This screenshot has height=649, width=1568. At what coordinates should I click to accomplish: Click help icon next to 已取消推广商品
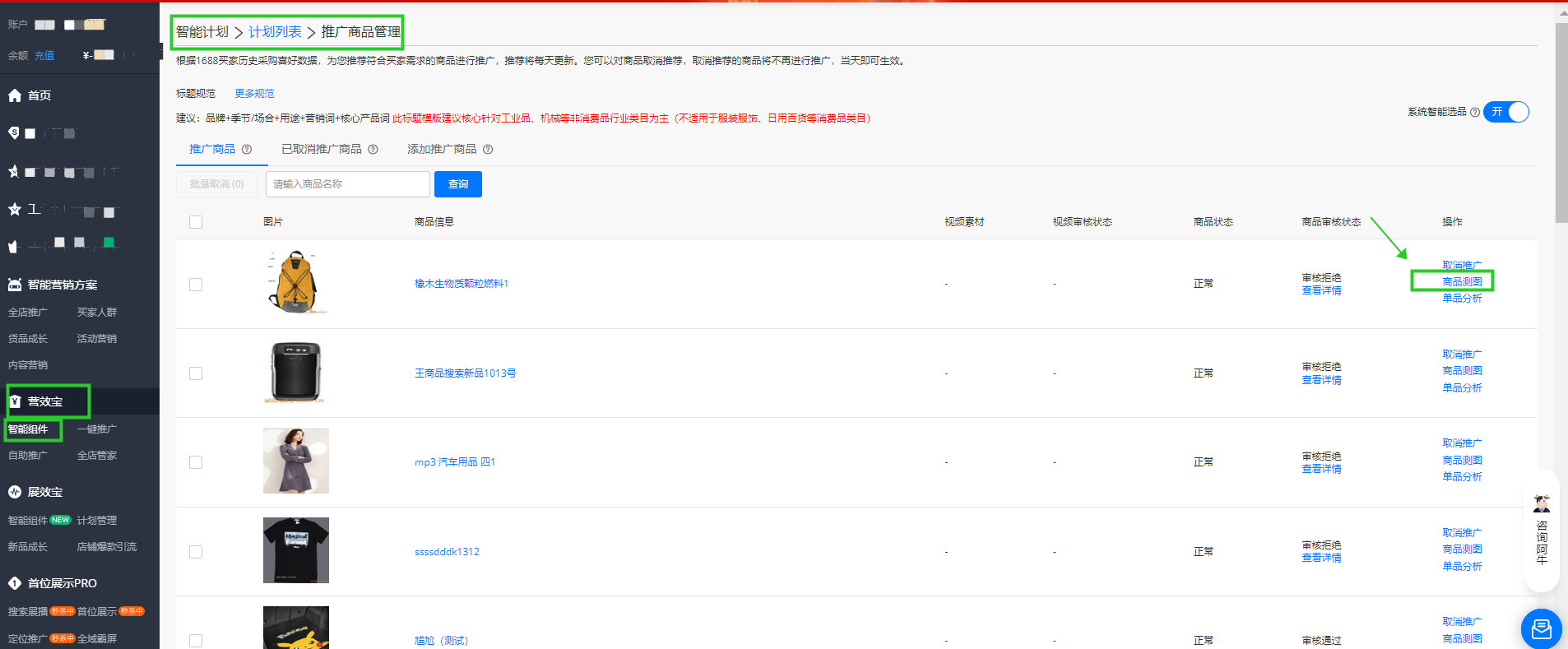click(373, 150)
